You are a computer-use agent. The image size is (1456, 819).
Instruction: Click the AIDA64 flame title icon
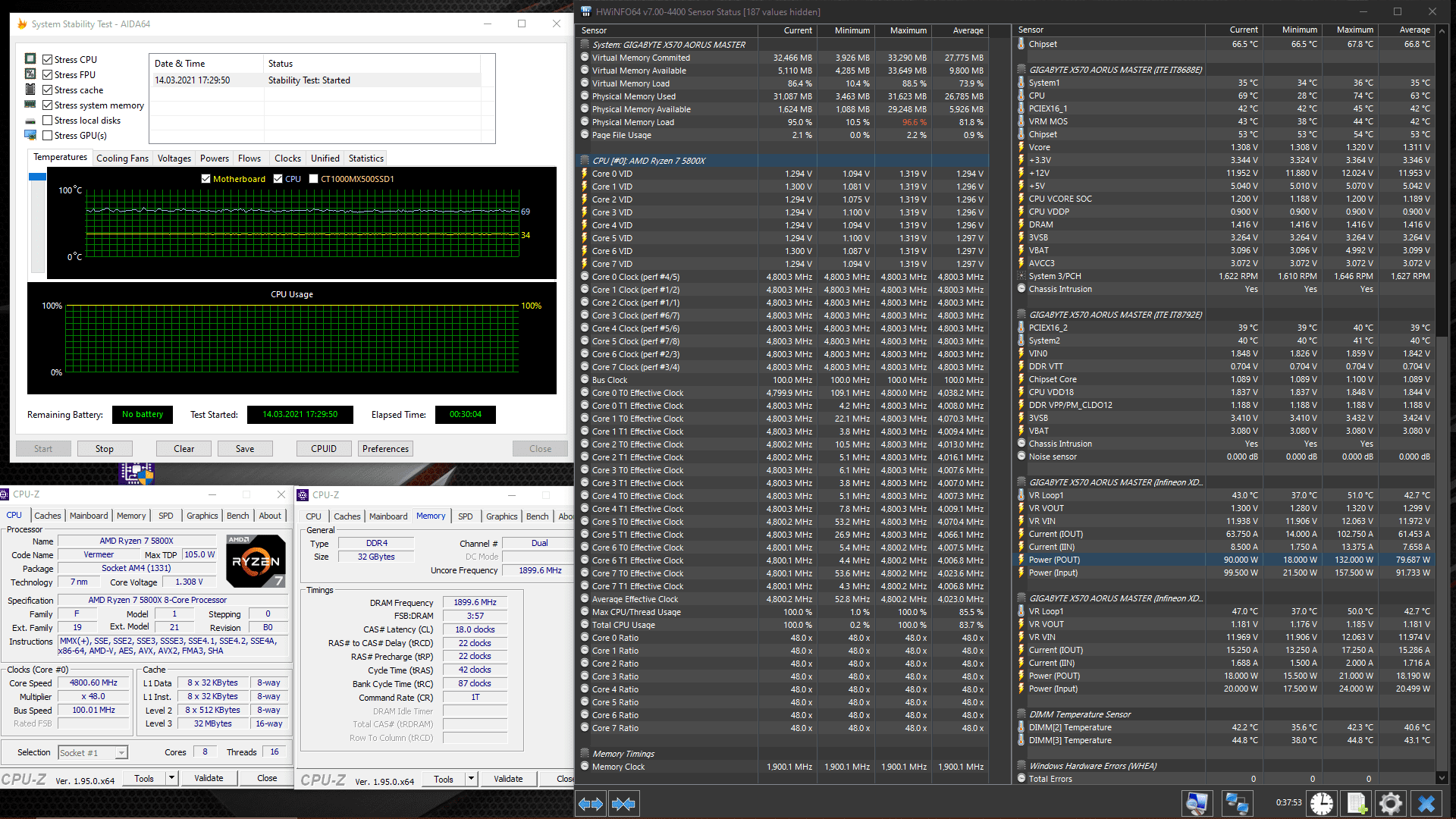21,24
